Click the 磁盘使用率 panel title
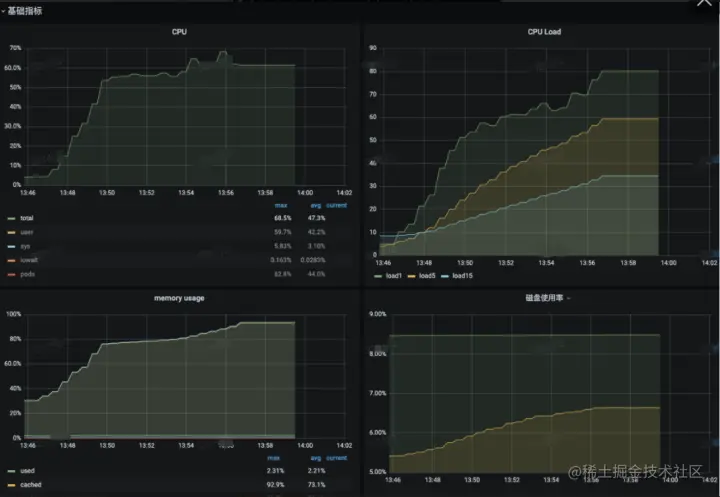 [544, 298]
